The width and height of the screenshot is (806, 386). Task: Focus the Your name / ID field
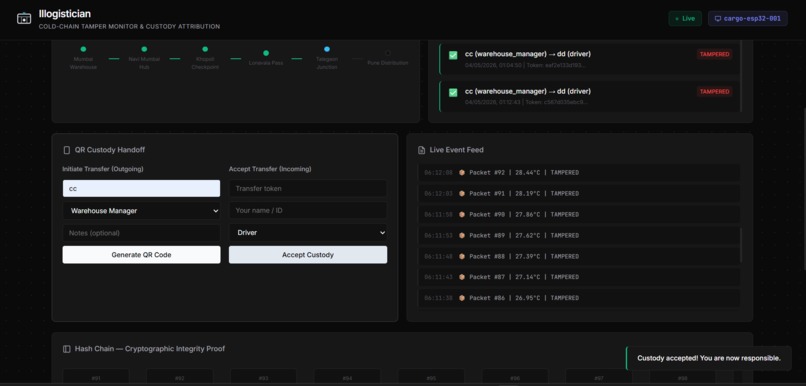[x=308, y=210]
